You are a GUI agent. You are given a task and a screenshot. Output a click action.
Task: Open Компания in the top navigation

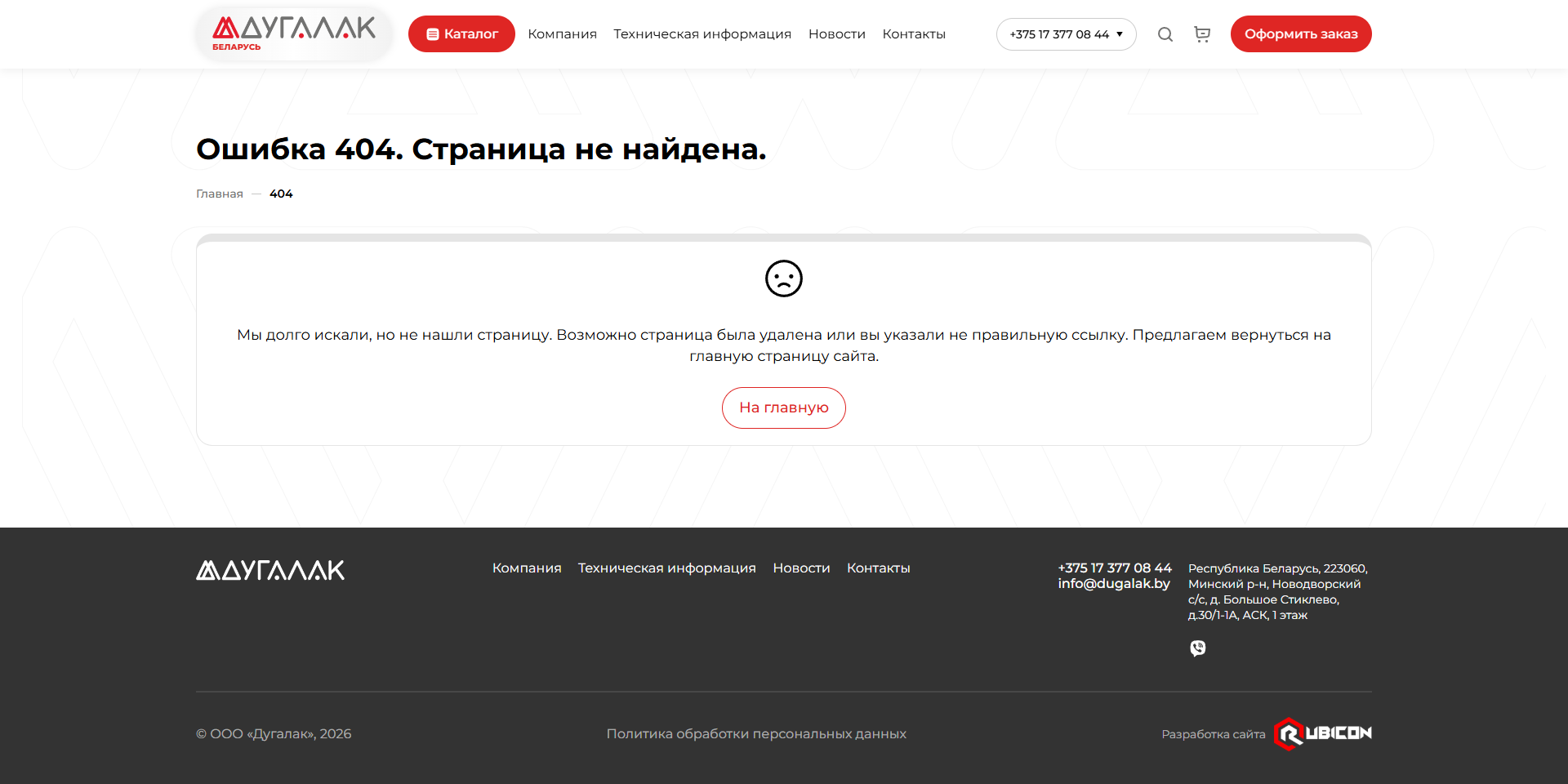pyautogui.click(x=562, y=34)
